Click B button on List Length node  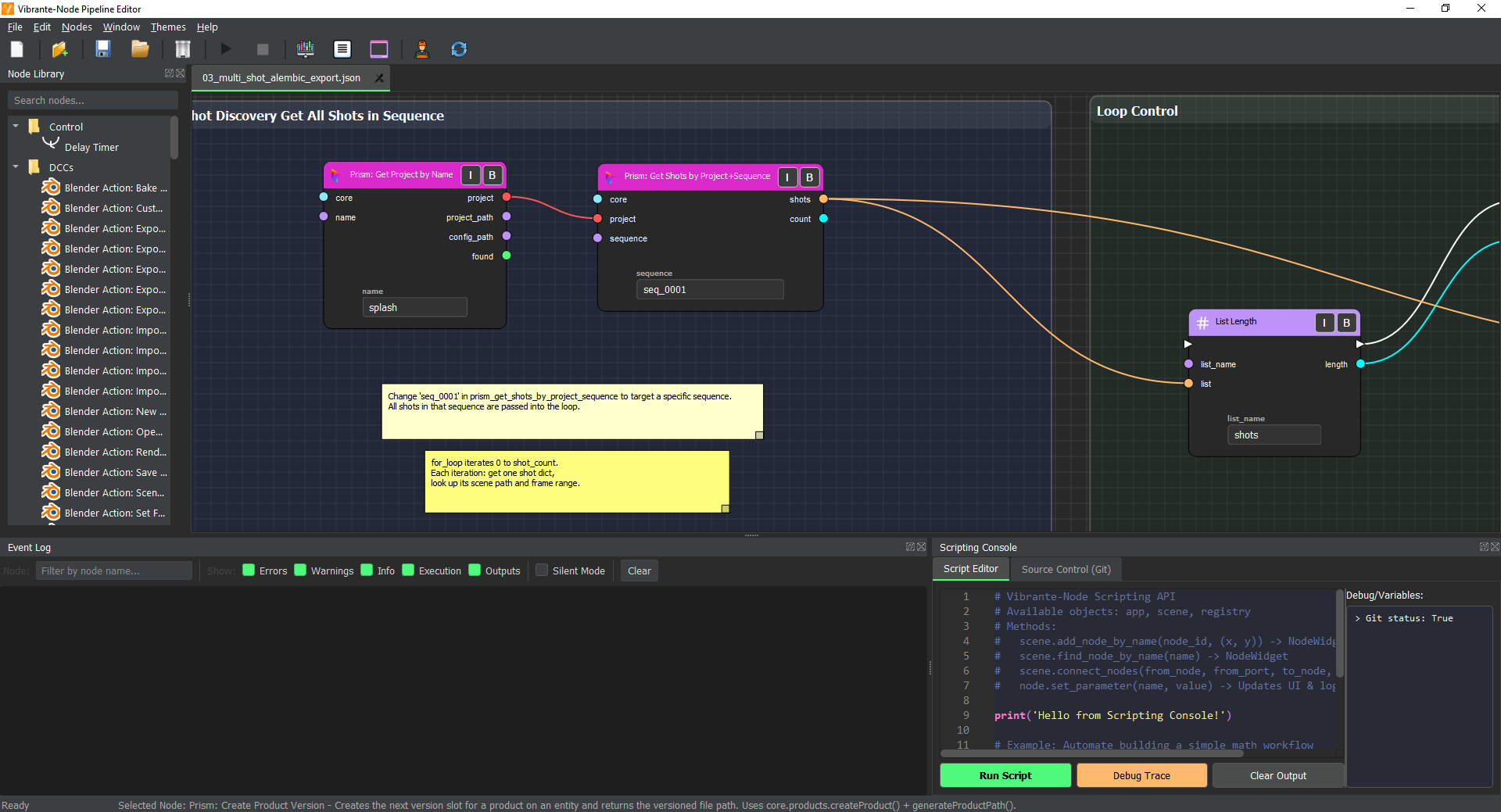(x=1346, y=323)
